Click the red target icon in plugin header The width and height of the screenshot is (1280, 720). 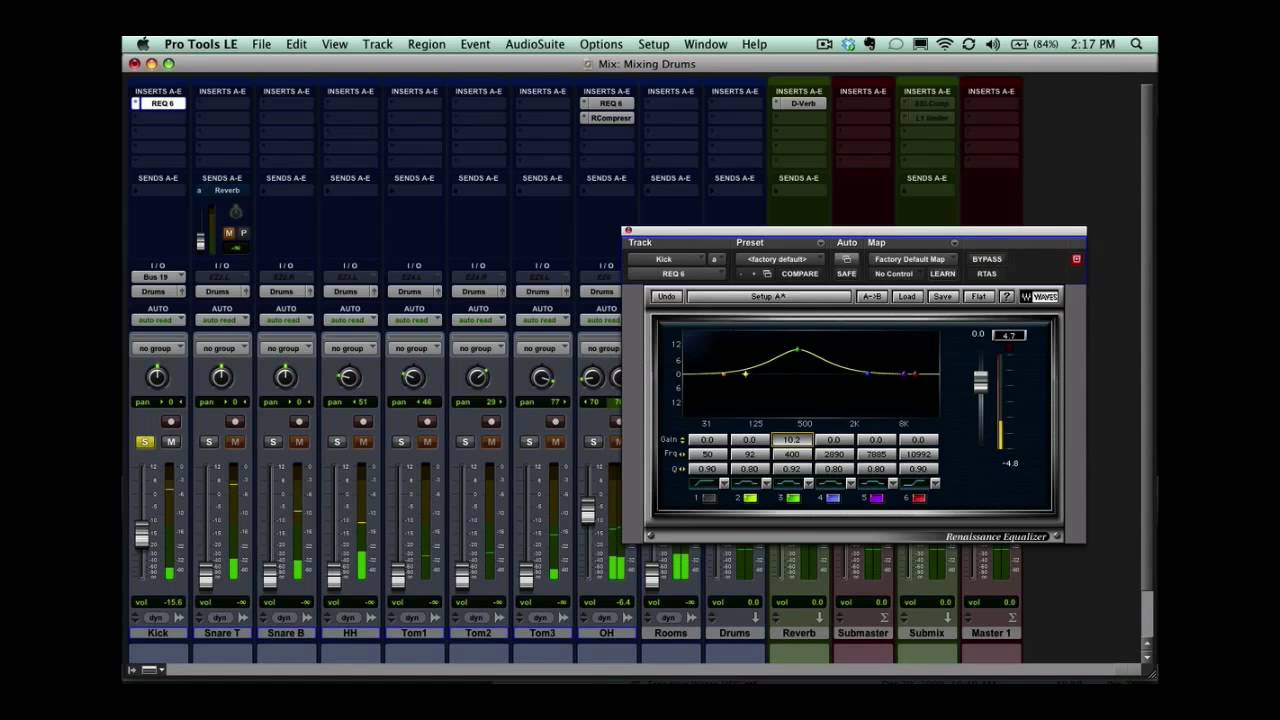pyautogui.click(x=1076, y=259)
